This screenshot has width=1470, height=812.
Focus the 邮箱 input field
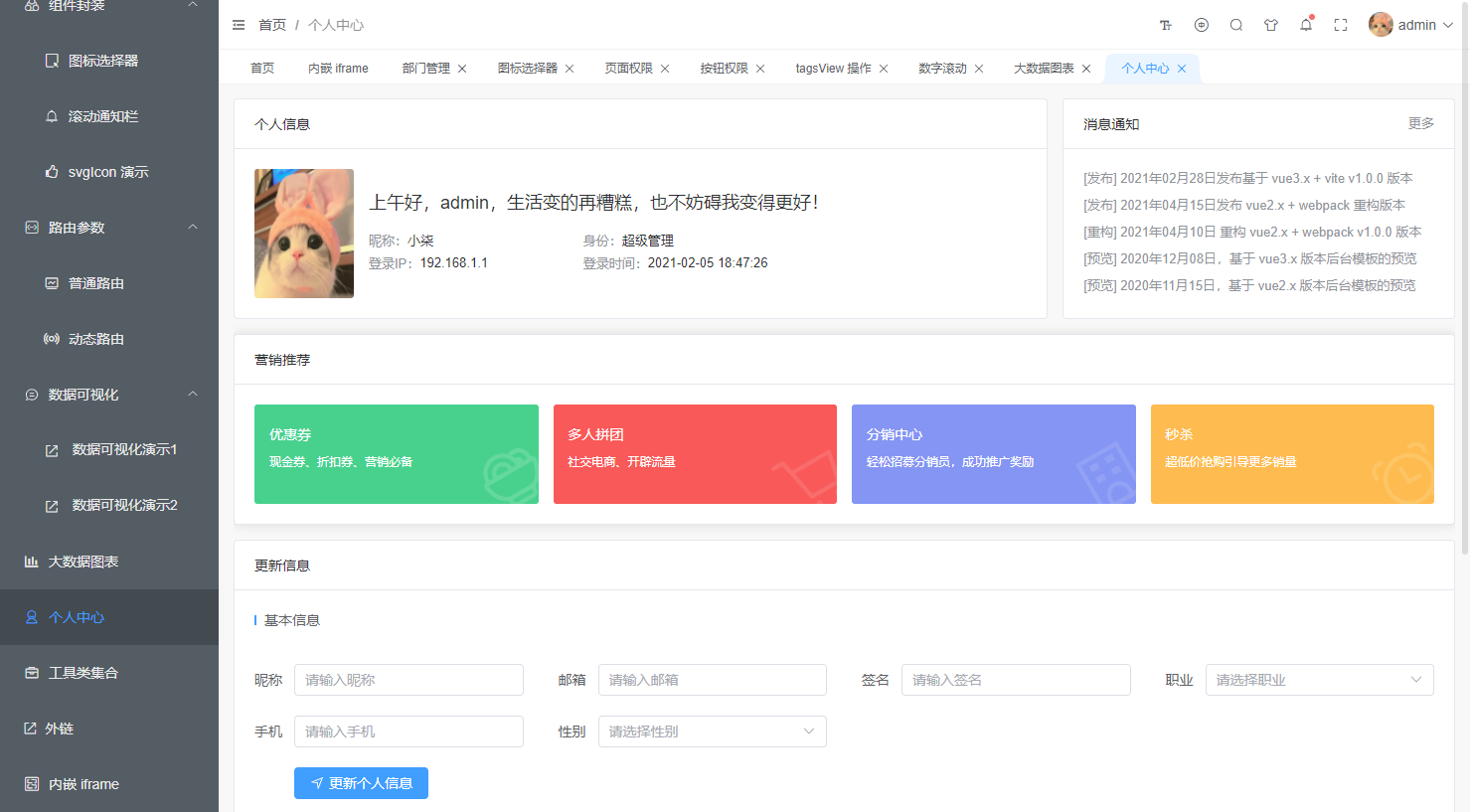pyautogui.click(x=713, y=680)
